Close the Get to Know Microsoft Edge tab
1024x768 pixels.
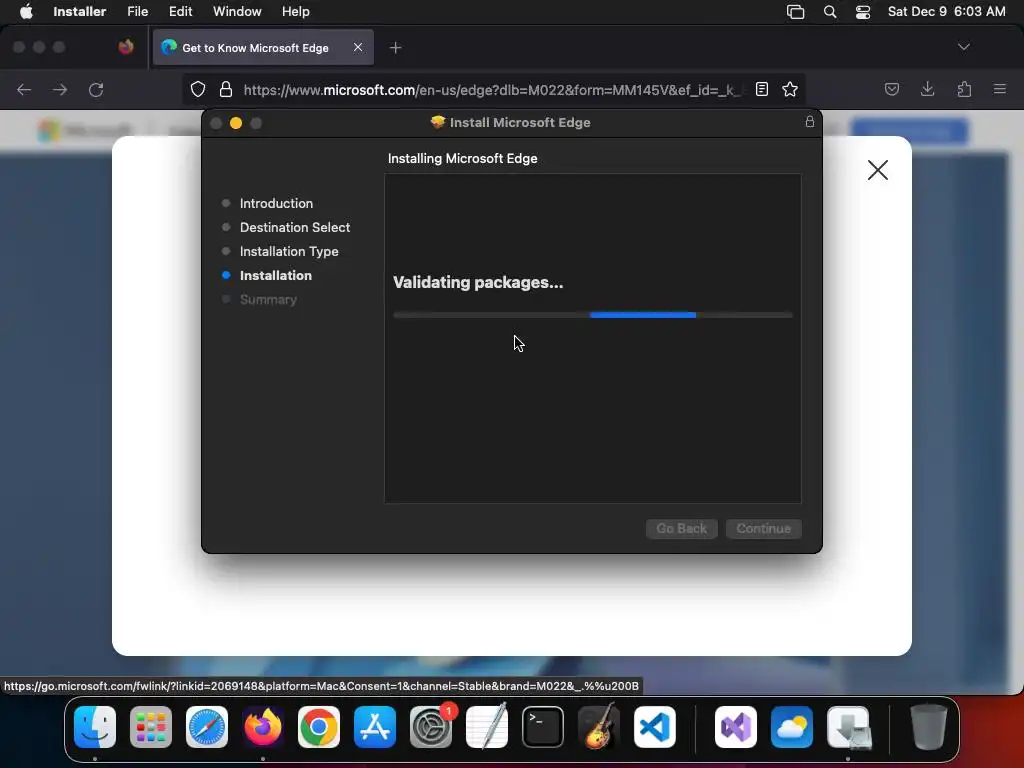[357, 47]
